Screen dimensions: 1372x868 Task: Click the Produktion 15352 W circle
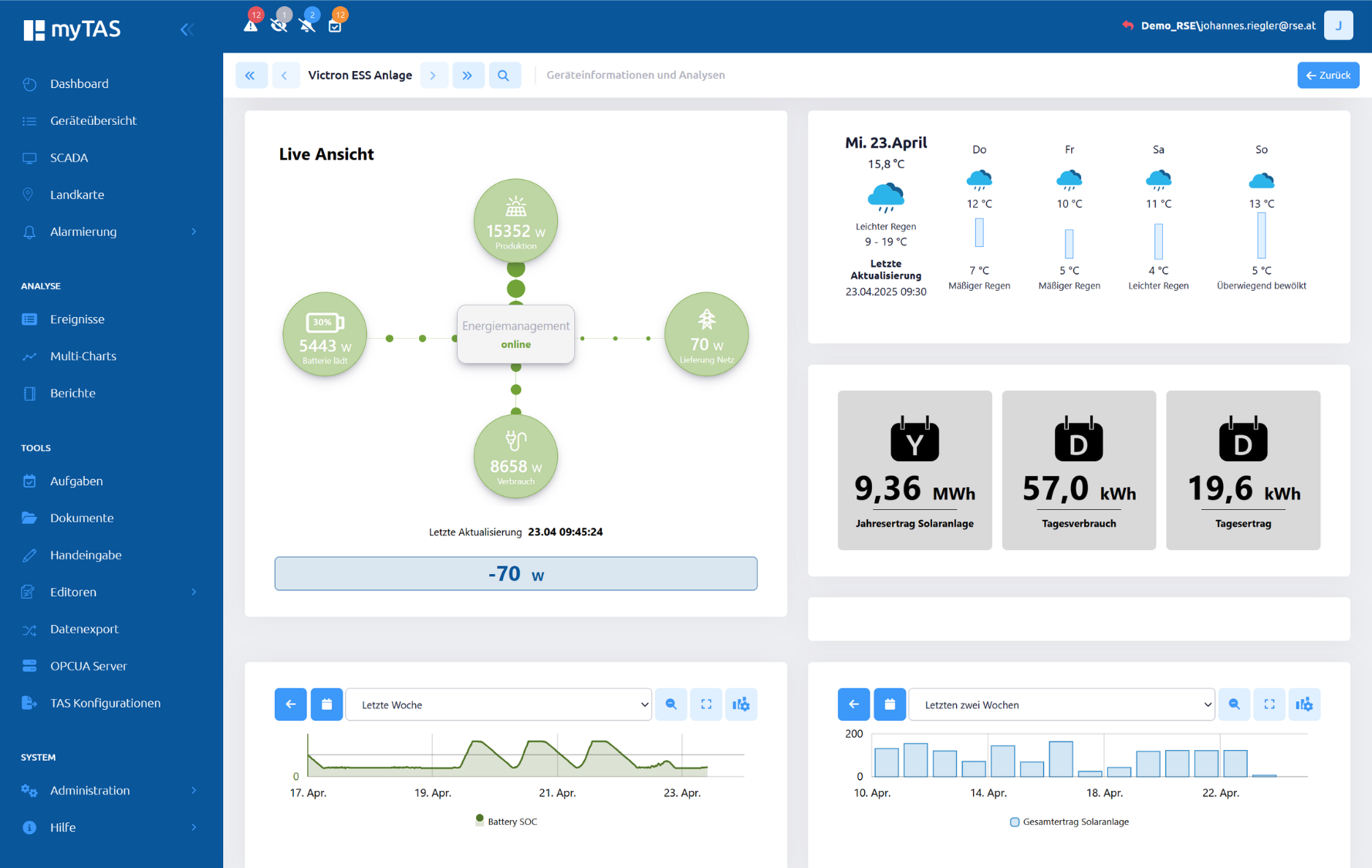(515, 221)
